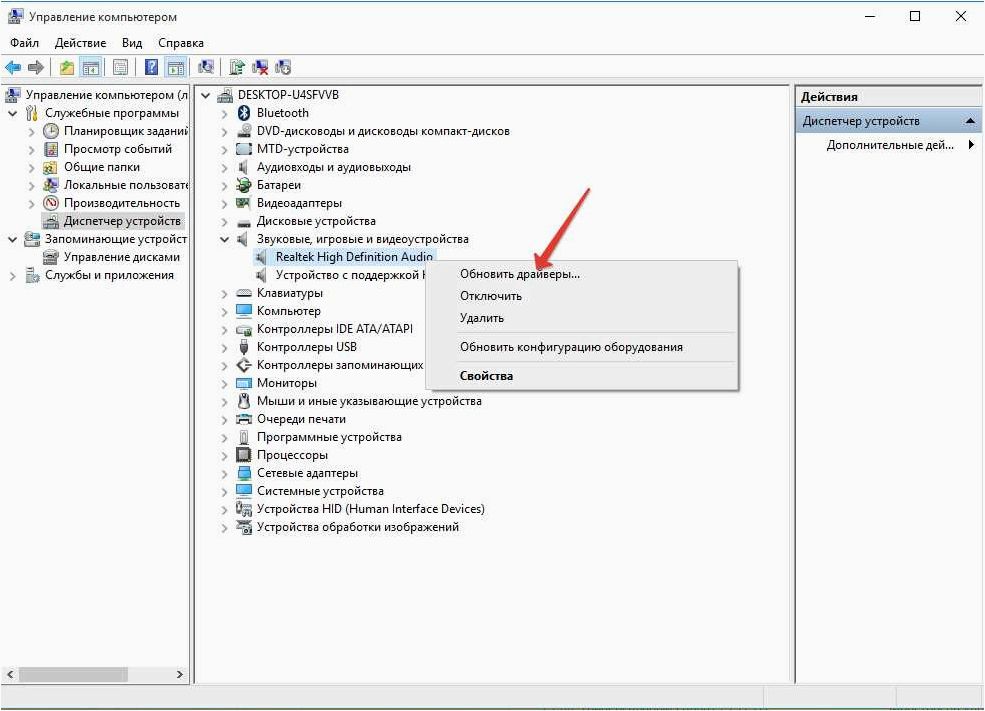Screen dimensions: 985x711
Task: Click the Update driver toolbar icon
Action: 237,67
